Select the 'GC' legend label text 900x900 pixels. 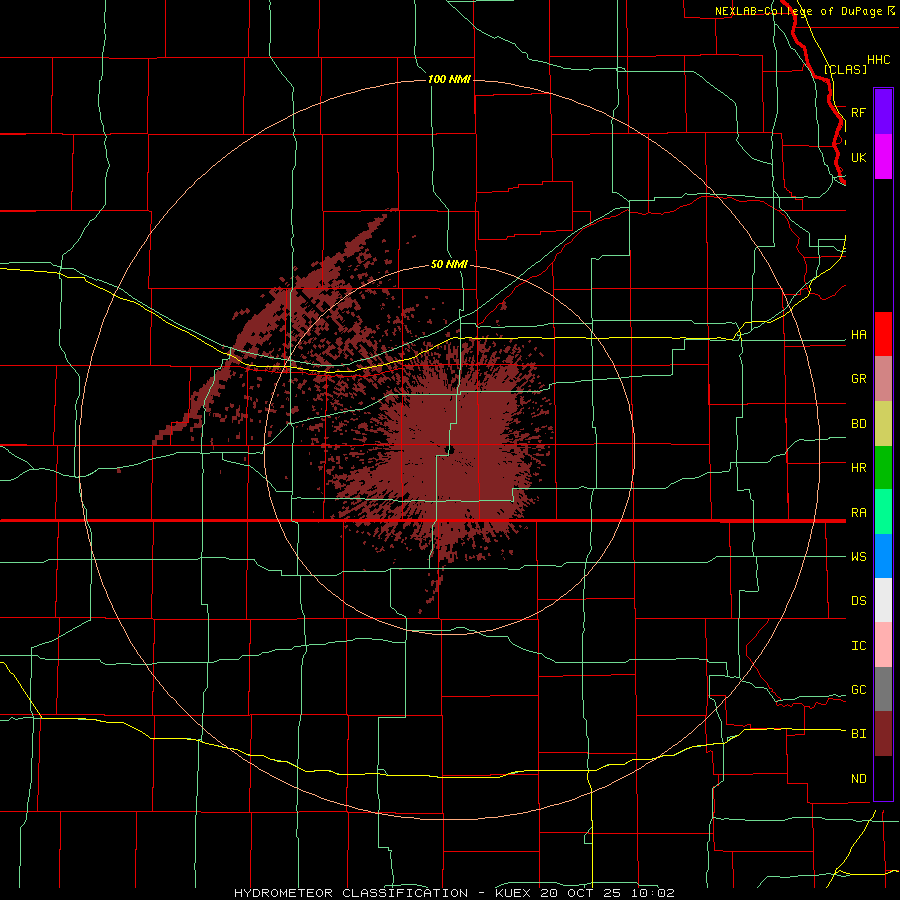859,690
